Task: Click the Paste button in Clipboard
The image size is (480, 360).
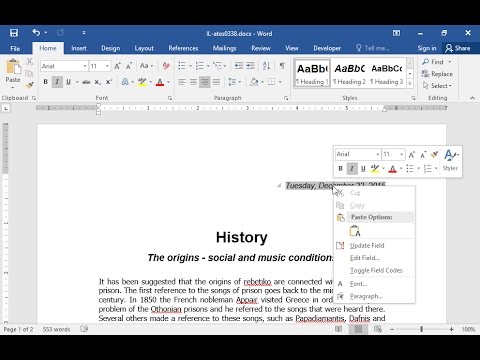Action: point(13,73)
